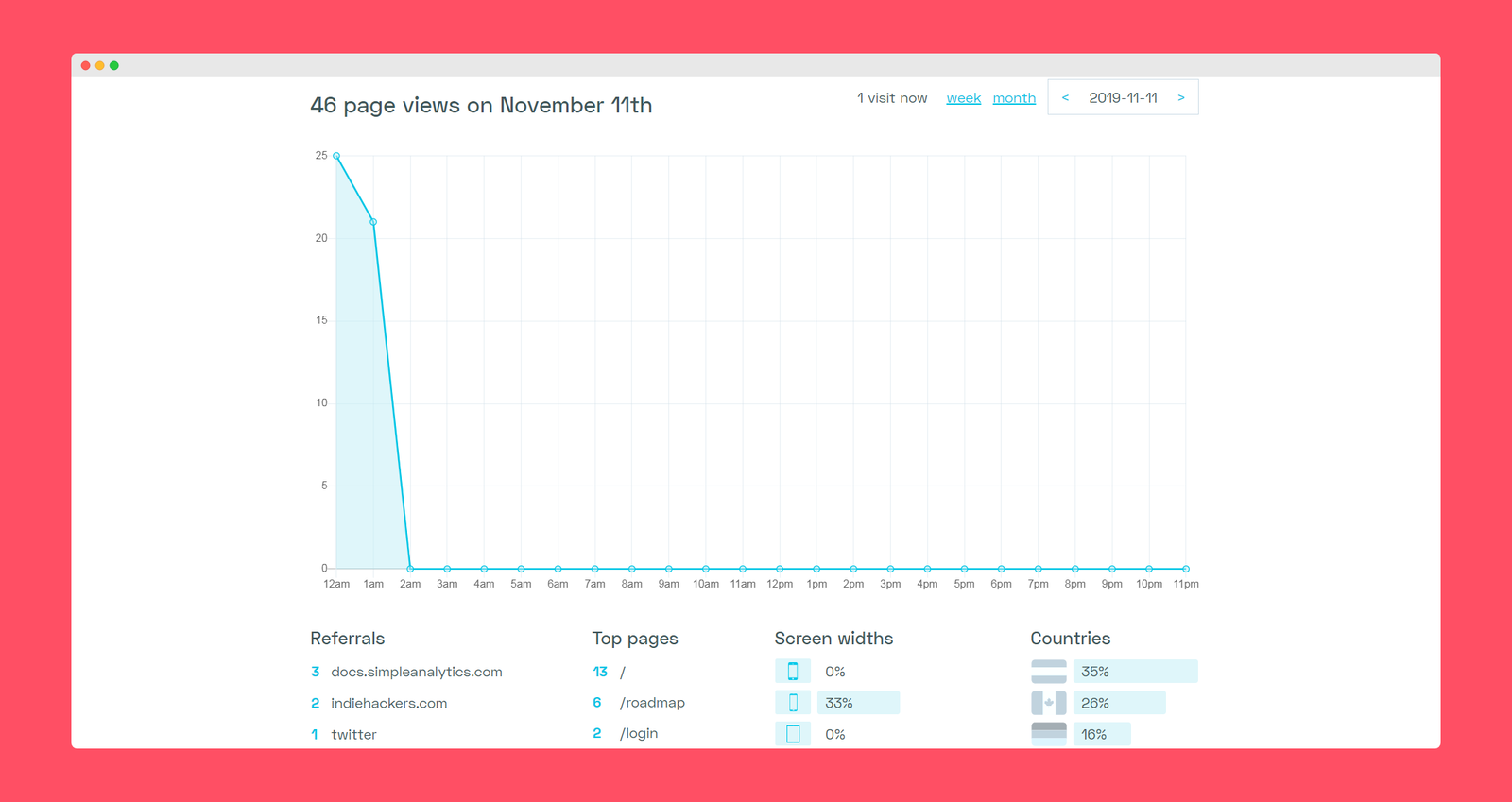This screenshot has height=802, width=1512.
Task: Click the red close window button
Action: click(86, 65)
